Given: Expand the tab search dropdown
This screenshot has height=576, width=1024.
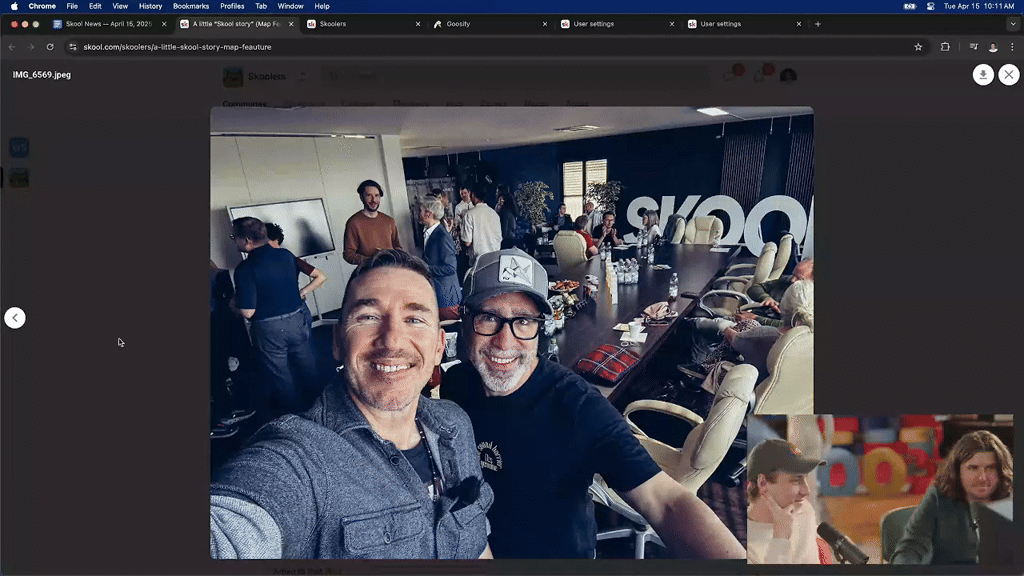Looking at the screenshot, I should click(1013, 24).
